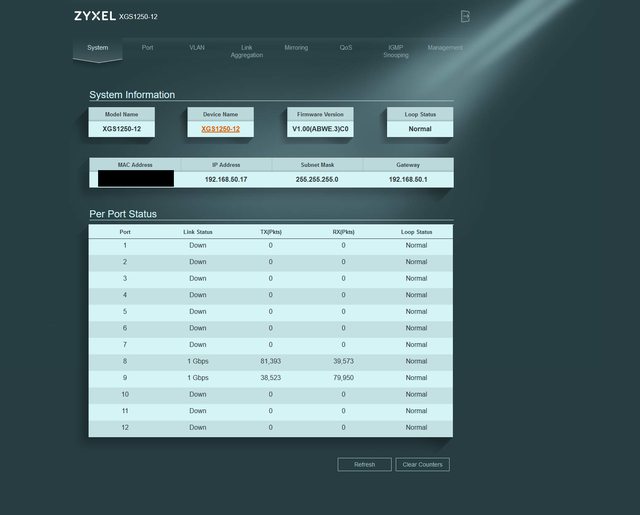Screen dimensions: 640x515
Task: Click the gateway value 192.168.50.1
Action: pyautogui.click(x=408, y=179)
